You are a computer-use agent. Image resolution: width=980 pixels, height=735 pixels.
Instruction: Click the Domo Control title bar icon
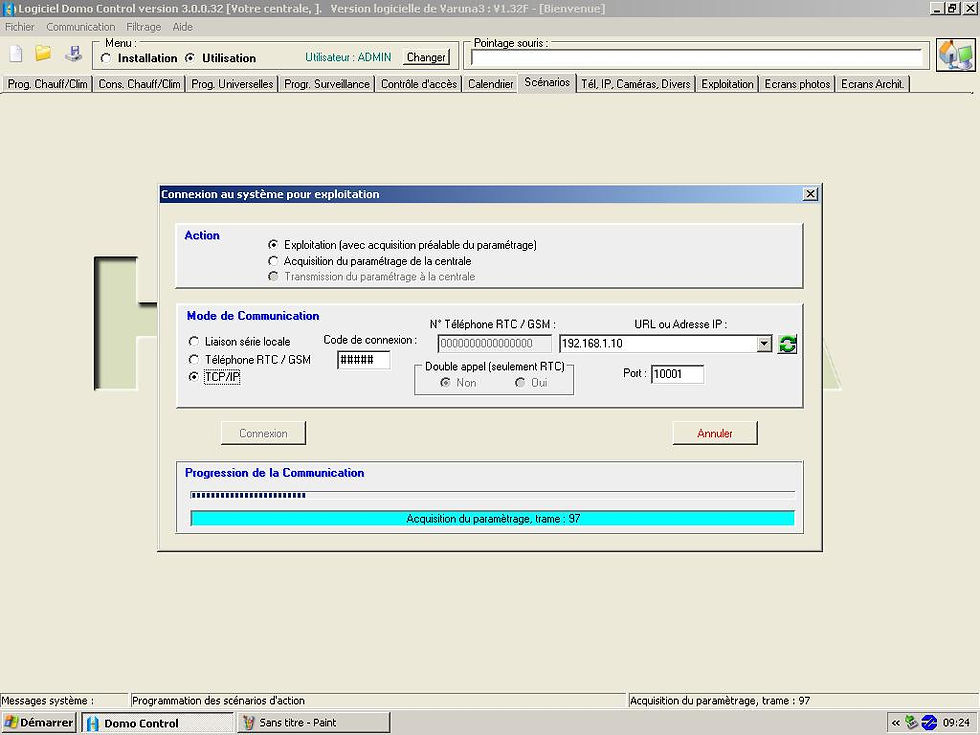click(x=9, y=9)
